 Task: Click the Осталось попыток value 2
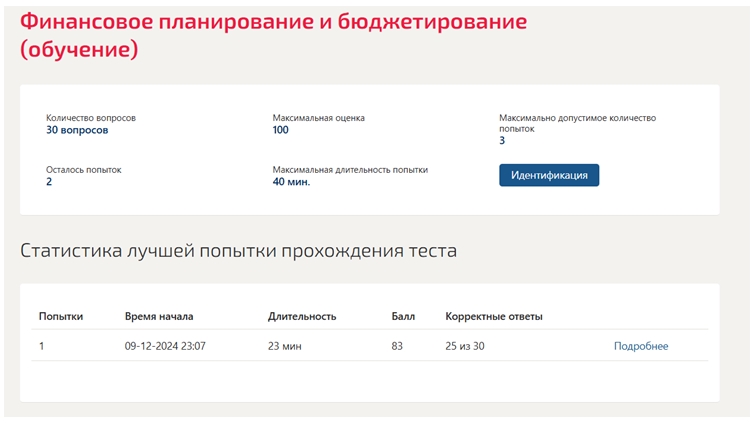click(x=49, y=181)
